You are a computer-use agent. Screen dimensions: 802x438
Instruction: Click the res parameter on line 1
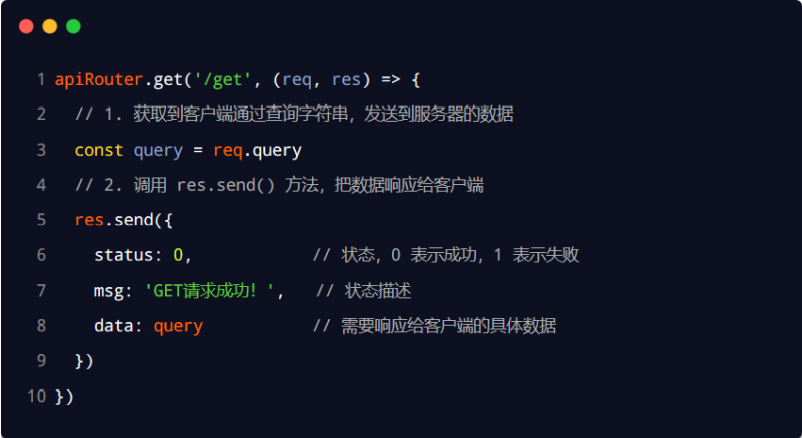pyautogui.click(x=346, y=80)
